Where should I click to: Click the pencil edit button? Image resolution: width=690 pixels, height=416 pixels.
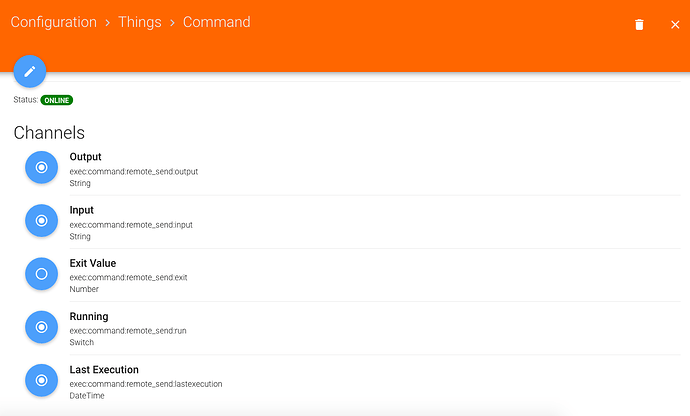[x=30, y=71]
